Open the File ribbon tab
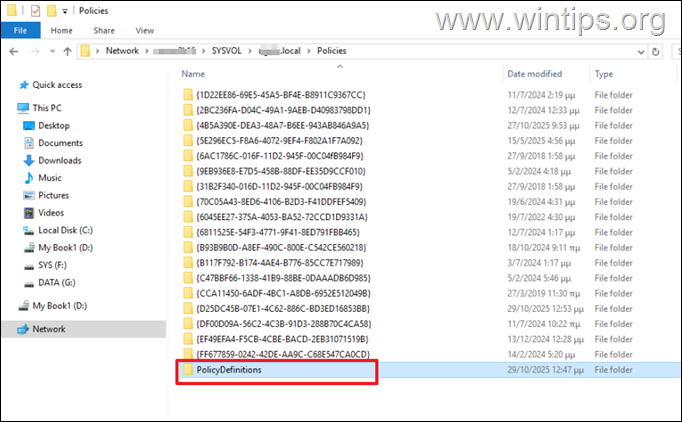Viewport: 682px width, 422px height. (20, 30)
